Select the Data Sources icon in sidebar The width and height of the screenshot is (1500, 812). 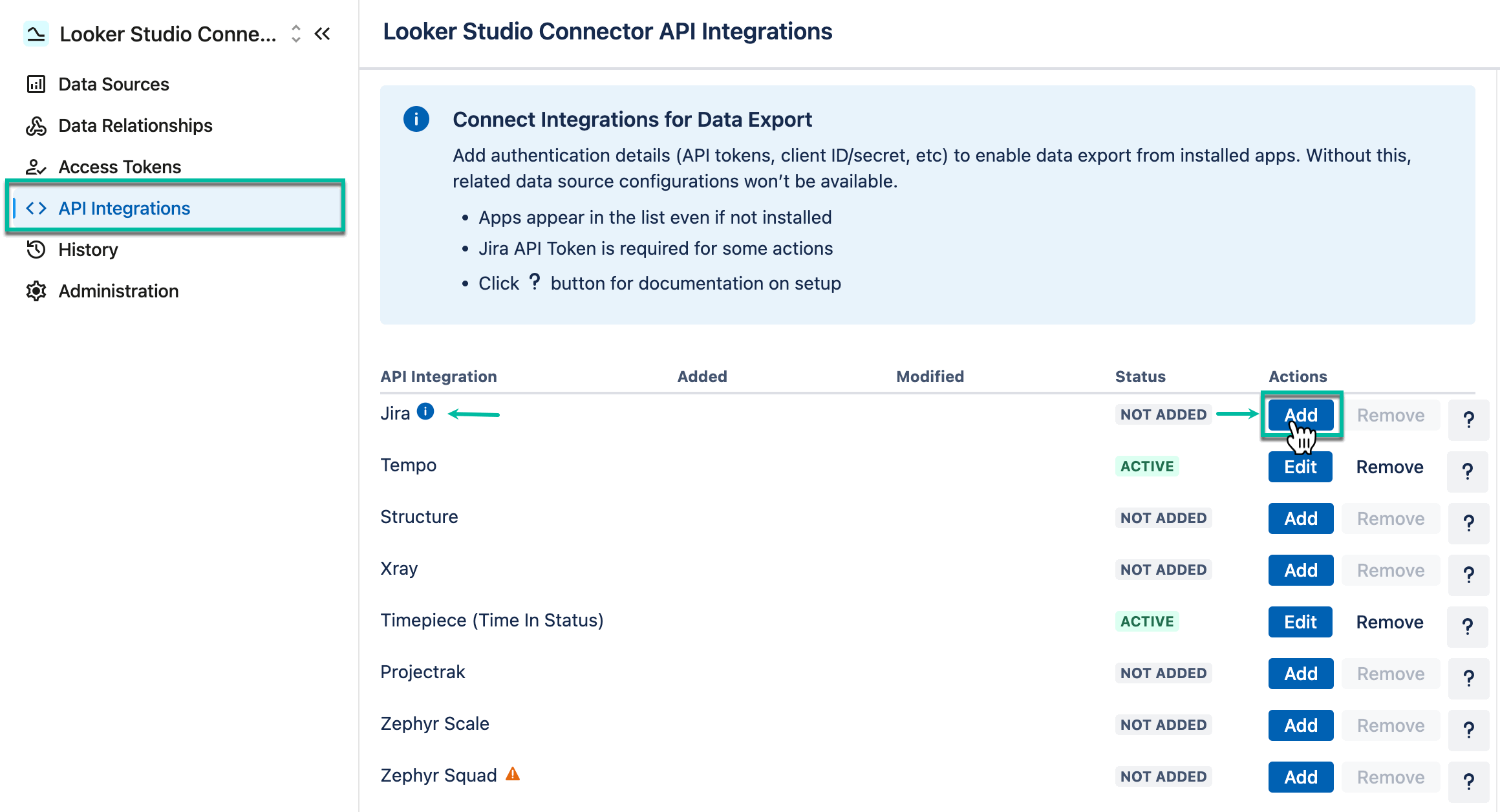click(36, 83)
